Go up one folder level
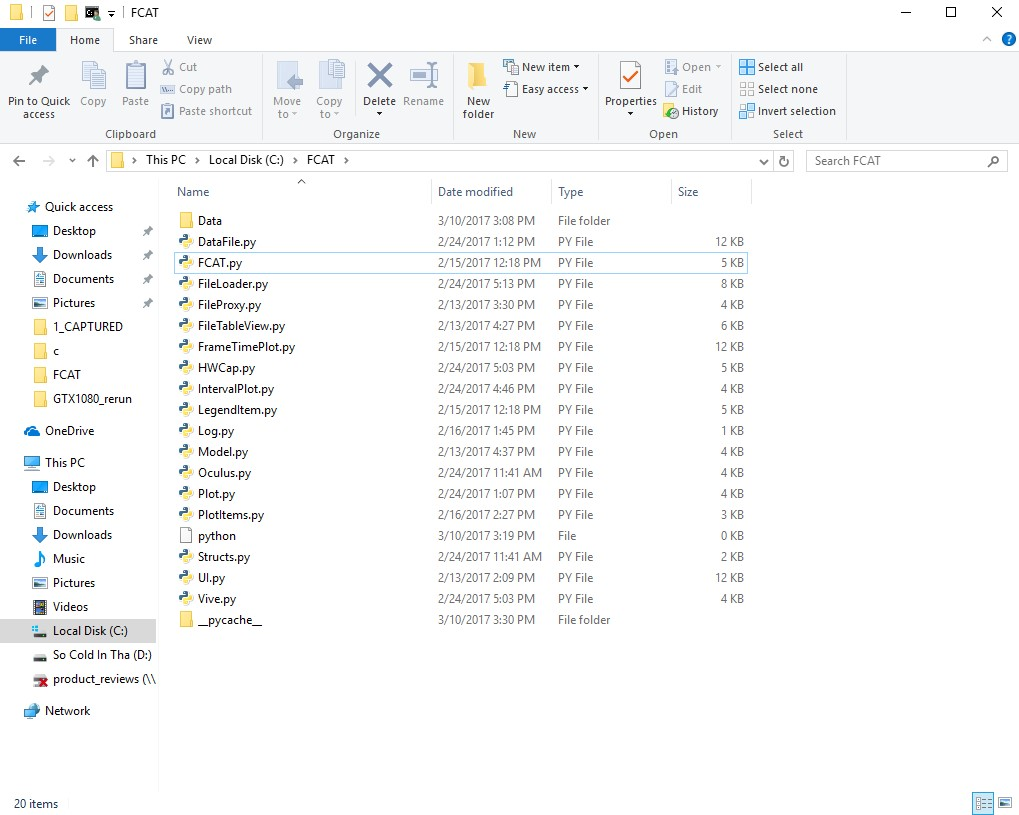Screen dimensions: 1019x815 tap(93, 161)
